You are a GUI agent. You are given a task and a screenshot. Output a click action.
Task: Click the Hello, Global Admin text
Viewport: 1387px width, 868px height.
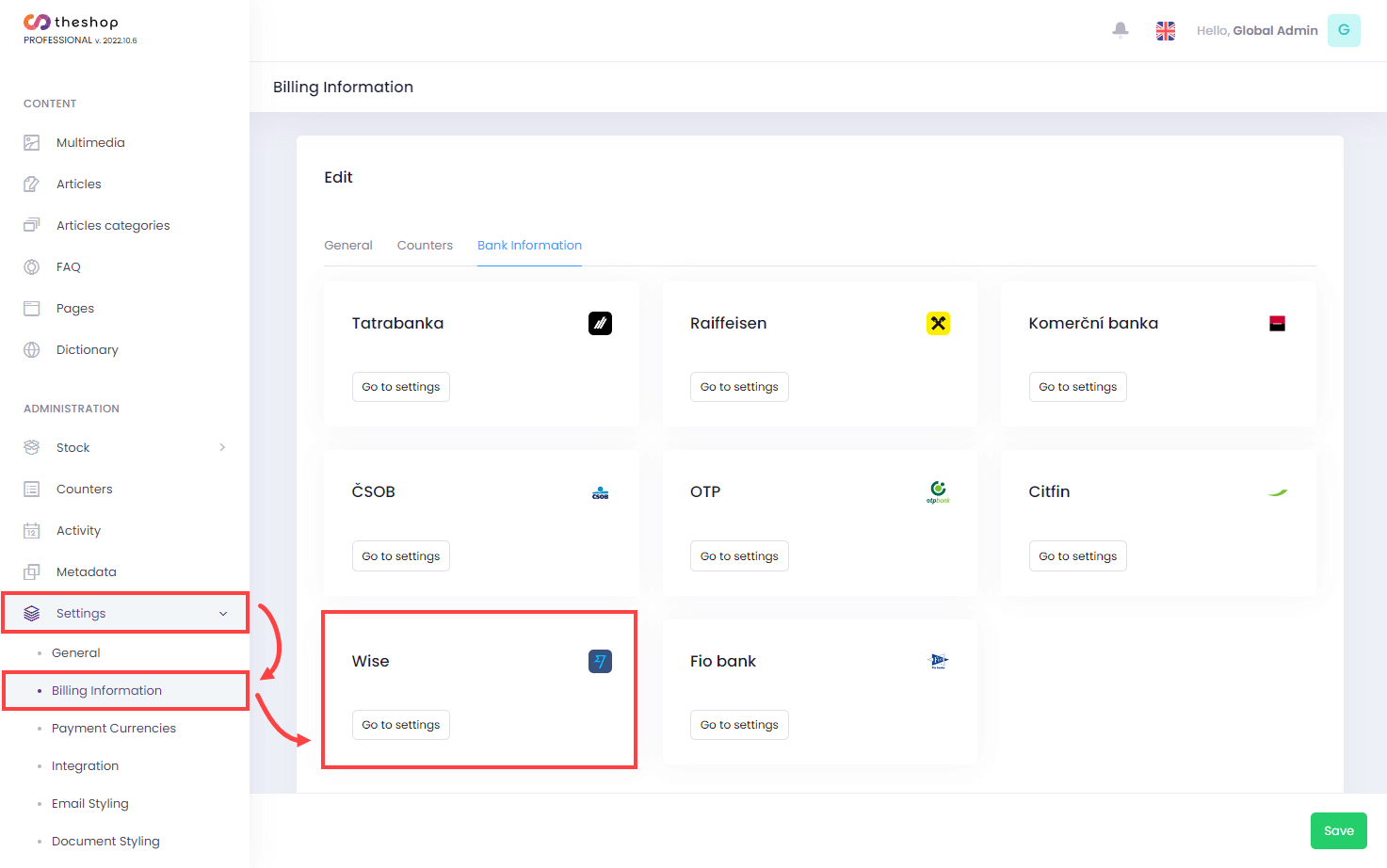click(x=1257, y=31)
